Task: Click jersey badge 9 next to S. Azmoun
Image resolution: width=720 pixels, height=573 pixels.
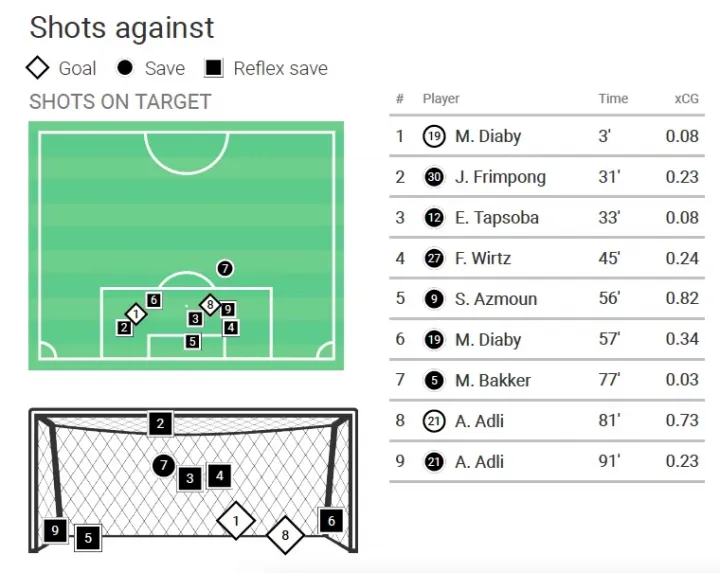Action: 434,299
